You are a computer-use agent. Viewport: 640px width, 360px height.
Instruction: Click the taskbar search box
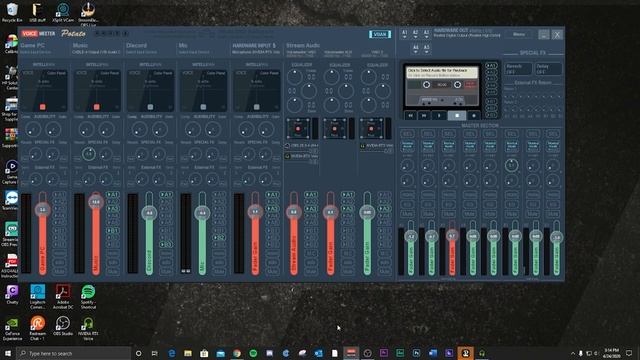click(74, 353)
